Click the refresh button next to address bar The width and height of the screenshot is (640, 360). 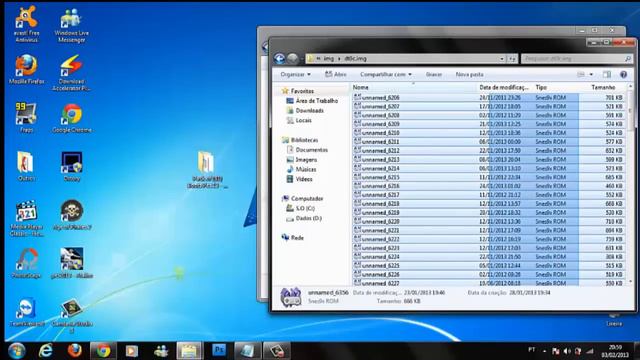pos(512,59)
